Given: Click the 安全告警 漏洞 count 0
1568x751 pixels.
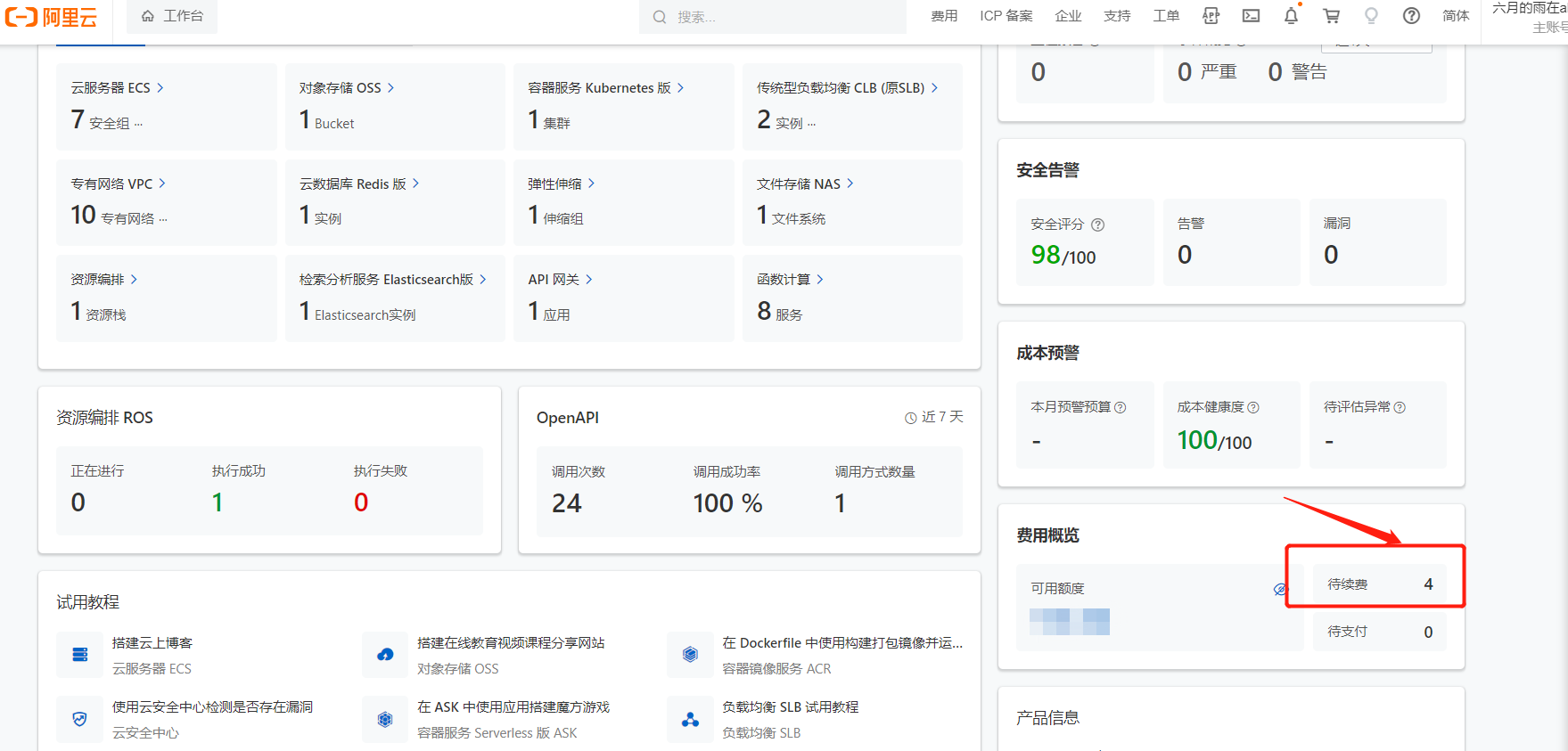Looking at the screenshot, I should (1331, 255).
